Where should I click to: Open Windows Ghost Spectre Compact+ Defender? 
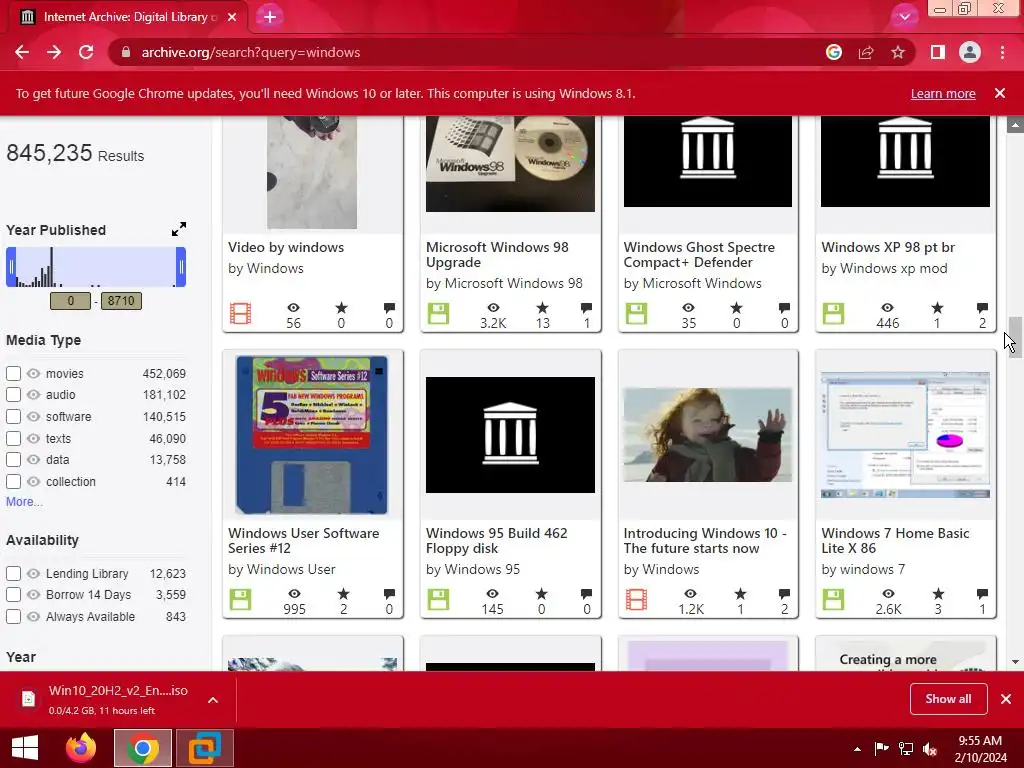(699, 255)
